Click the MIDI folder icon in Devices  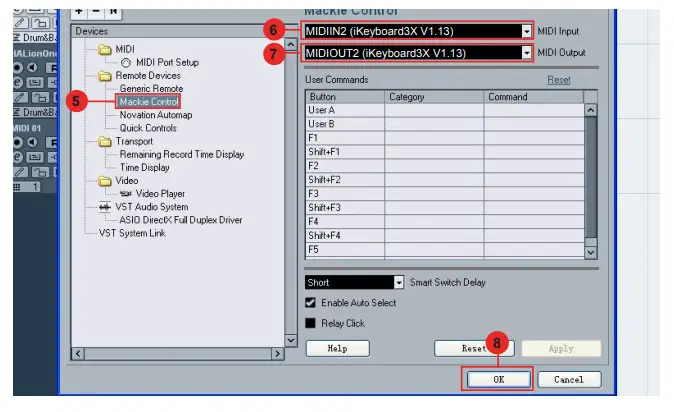(104, 50)
